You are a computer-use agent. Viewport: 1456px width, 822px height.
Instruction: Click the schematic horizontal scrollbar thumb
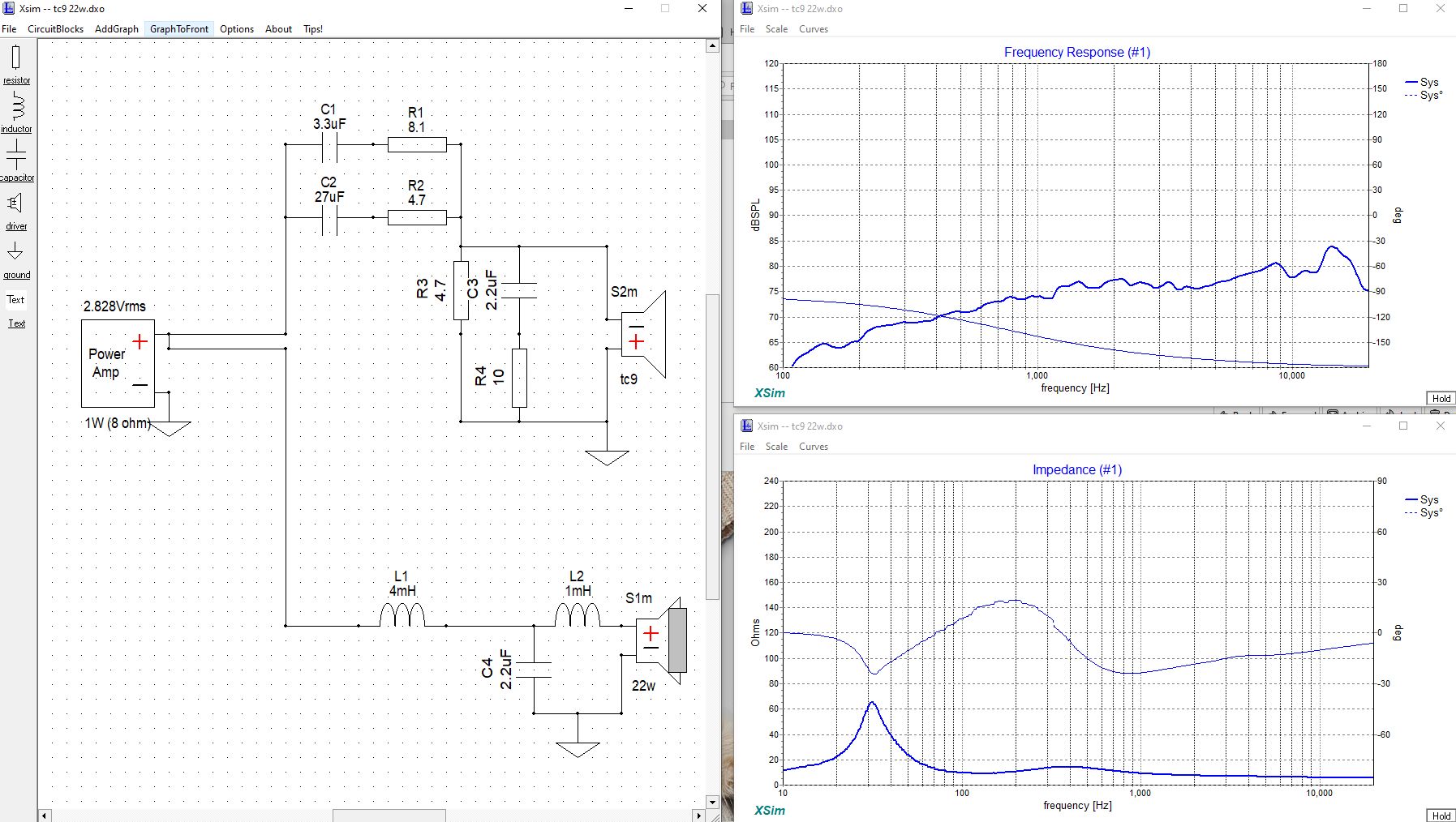389,816
